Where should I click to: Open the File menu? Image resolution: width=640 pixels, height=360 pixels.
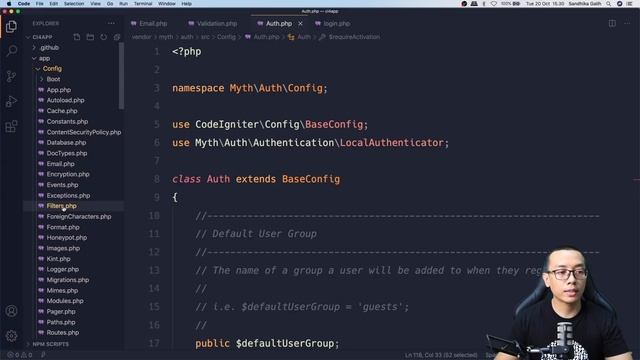coord(40,4)
